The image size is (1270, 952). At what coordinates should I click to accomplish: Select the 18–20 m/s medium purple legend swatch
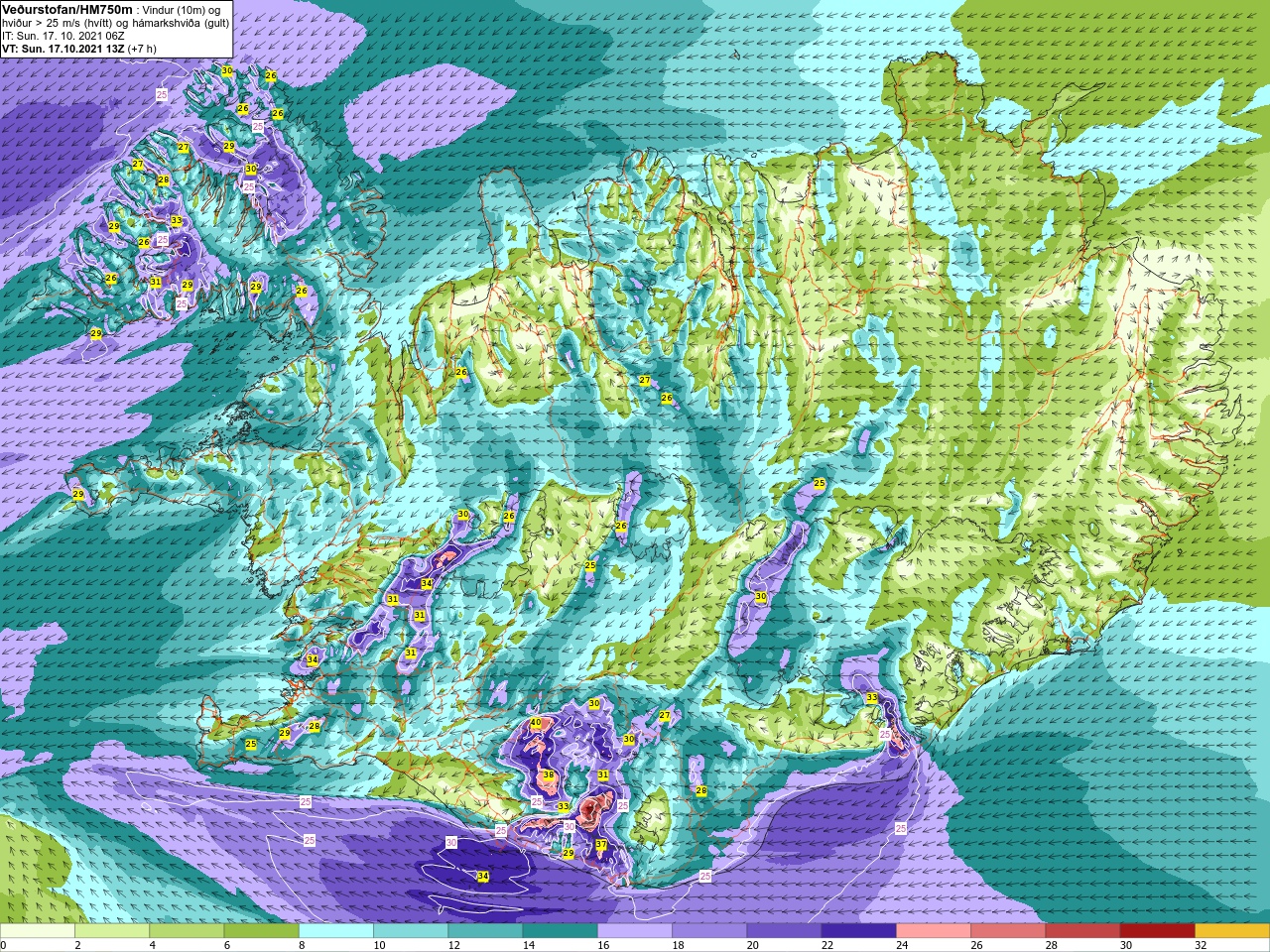pos(709,931)
